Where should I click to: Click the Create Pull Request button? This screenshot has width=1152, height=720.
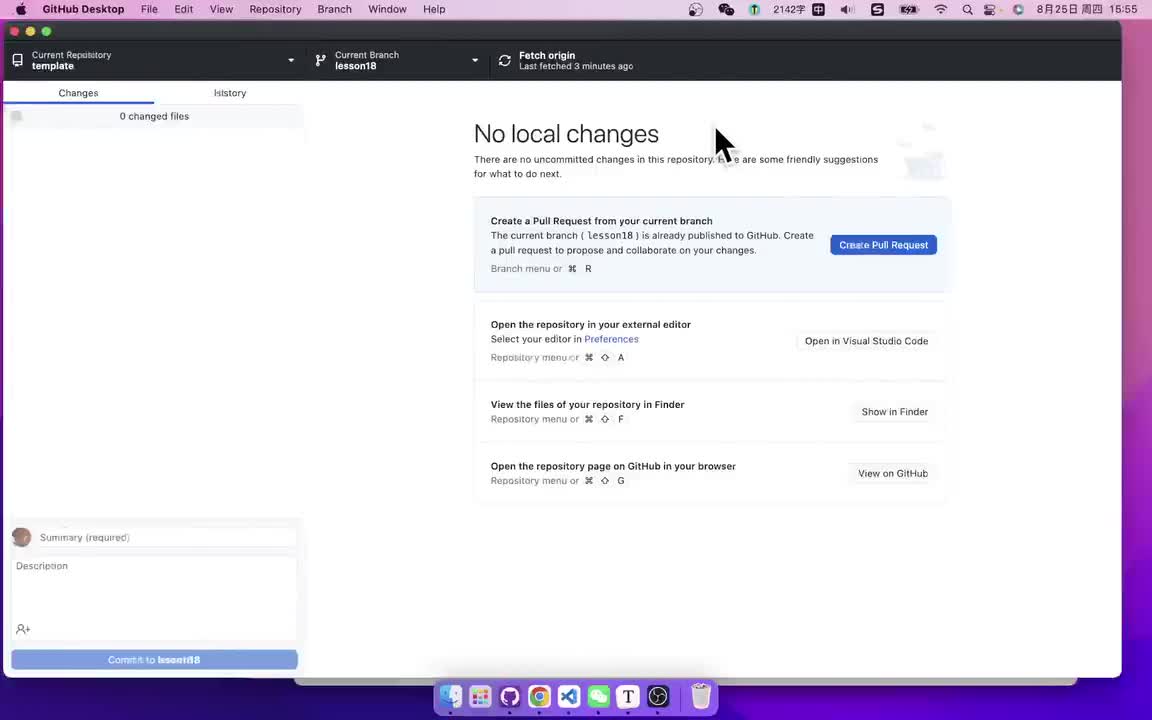click(x=883, y=245)
